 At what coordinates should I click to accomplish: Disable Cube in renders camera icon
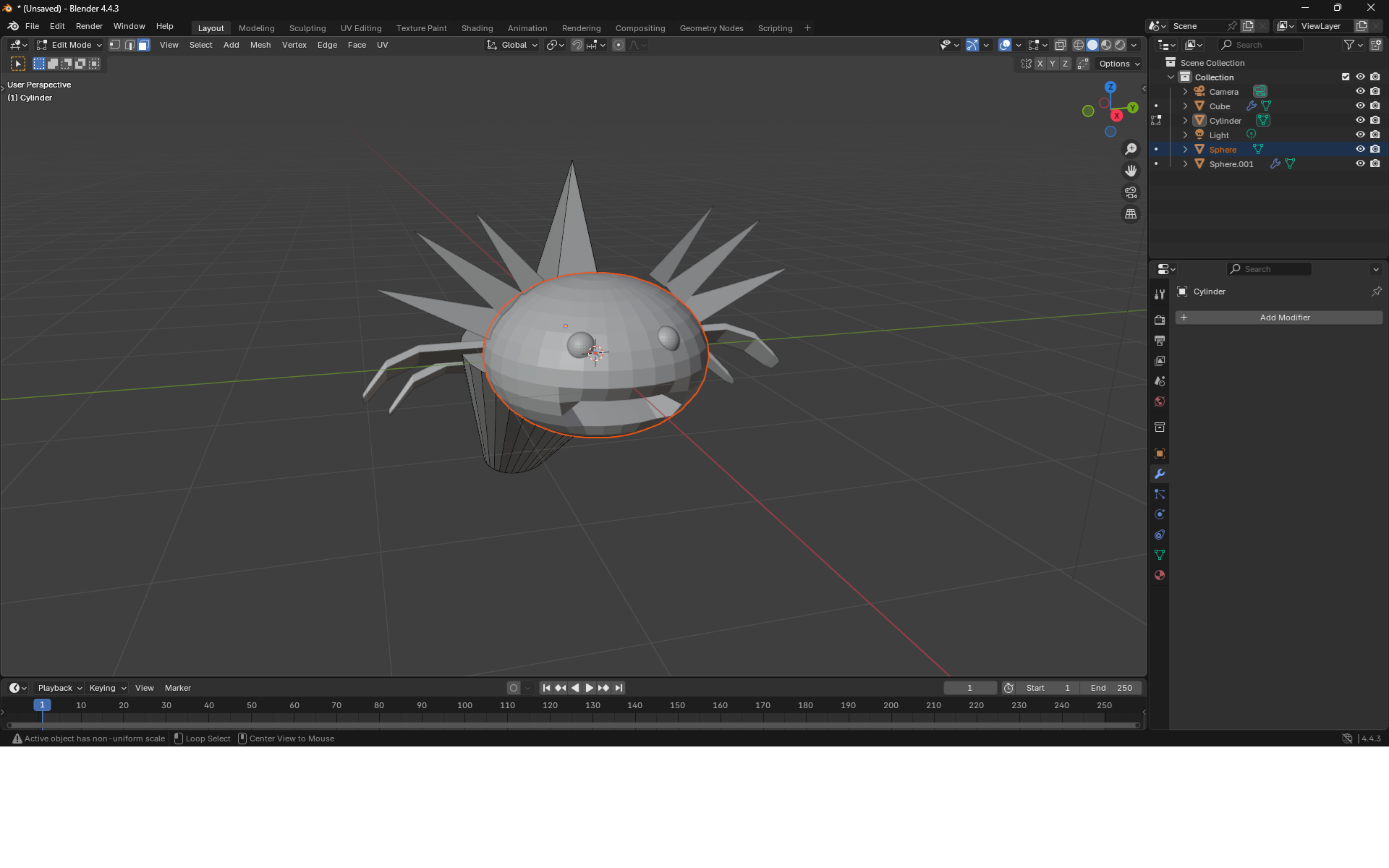[x=1375, y=106]
